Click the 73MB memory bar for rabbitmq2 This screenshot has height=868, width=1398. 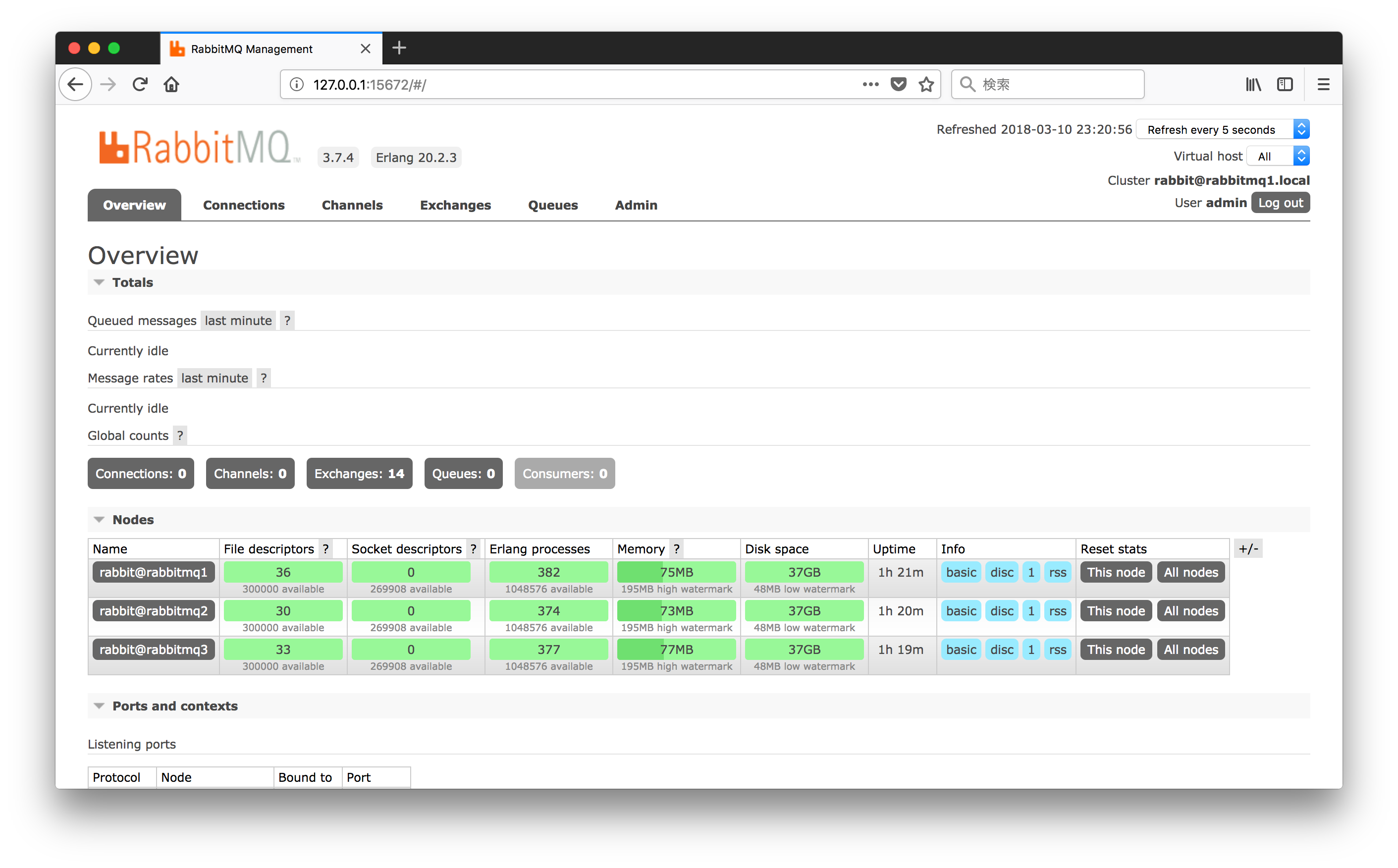[x=677, y=611]
